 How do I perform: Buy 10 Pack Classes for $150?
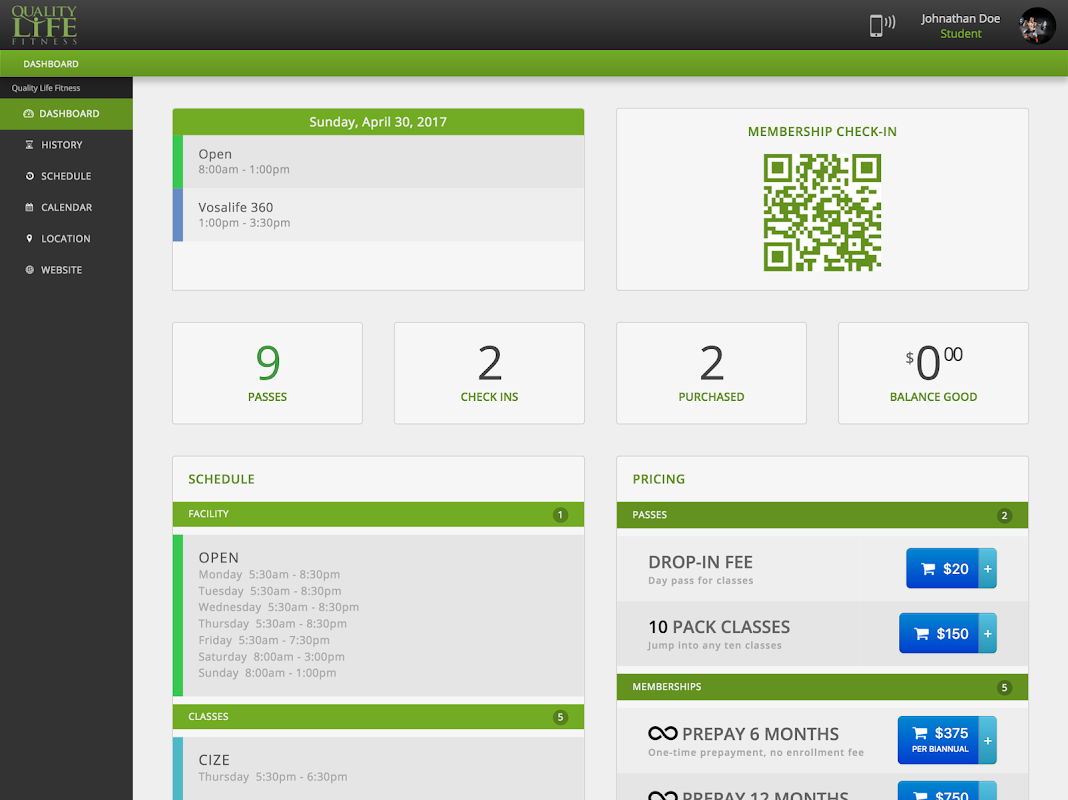click(940, 633)
